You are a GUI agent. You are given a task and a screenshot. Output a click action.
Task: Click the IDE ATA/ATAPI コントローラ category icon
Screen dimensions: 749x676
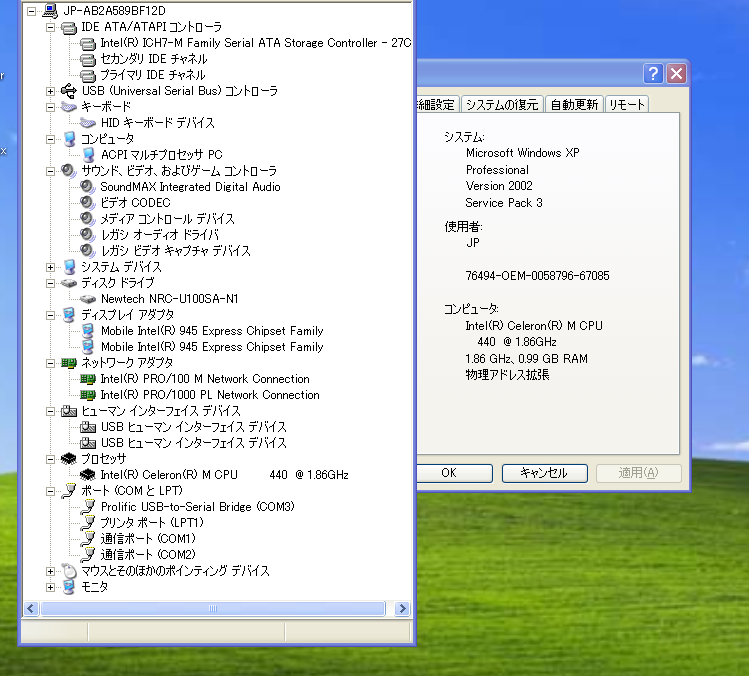(69, 27)
